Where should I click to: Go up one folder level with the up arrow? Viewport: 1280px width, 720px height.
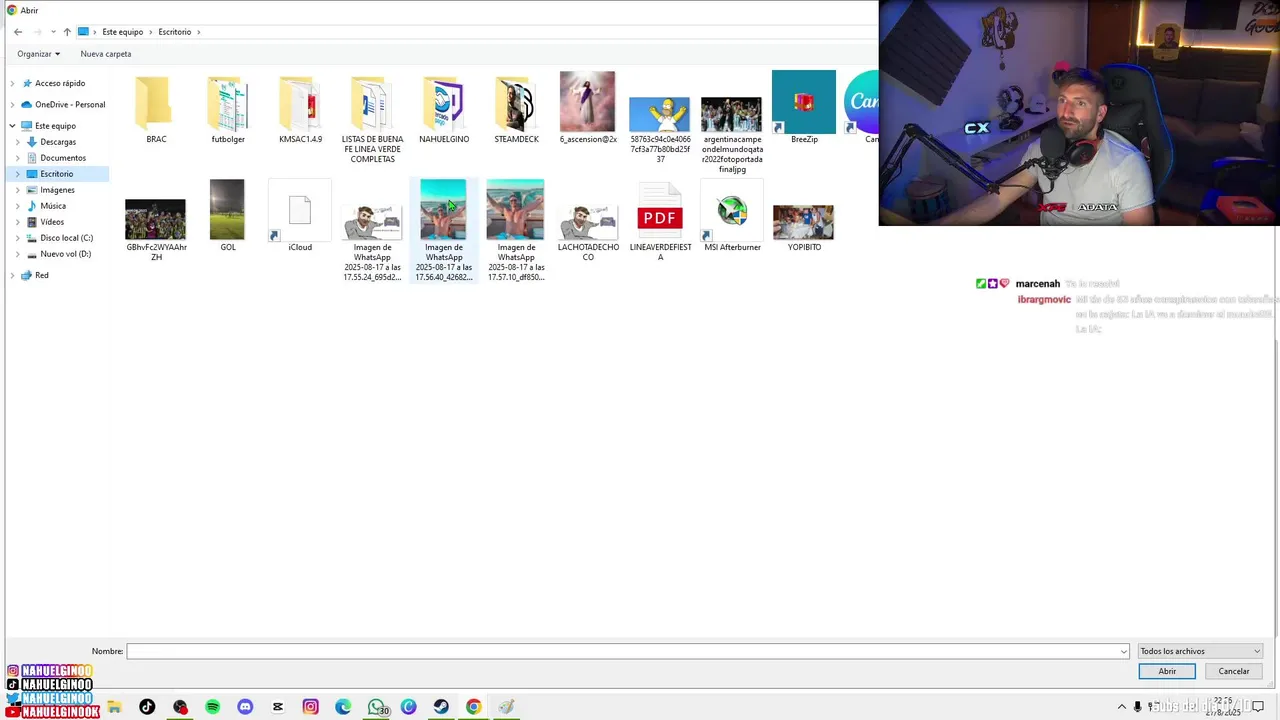67,32
